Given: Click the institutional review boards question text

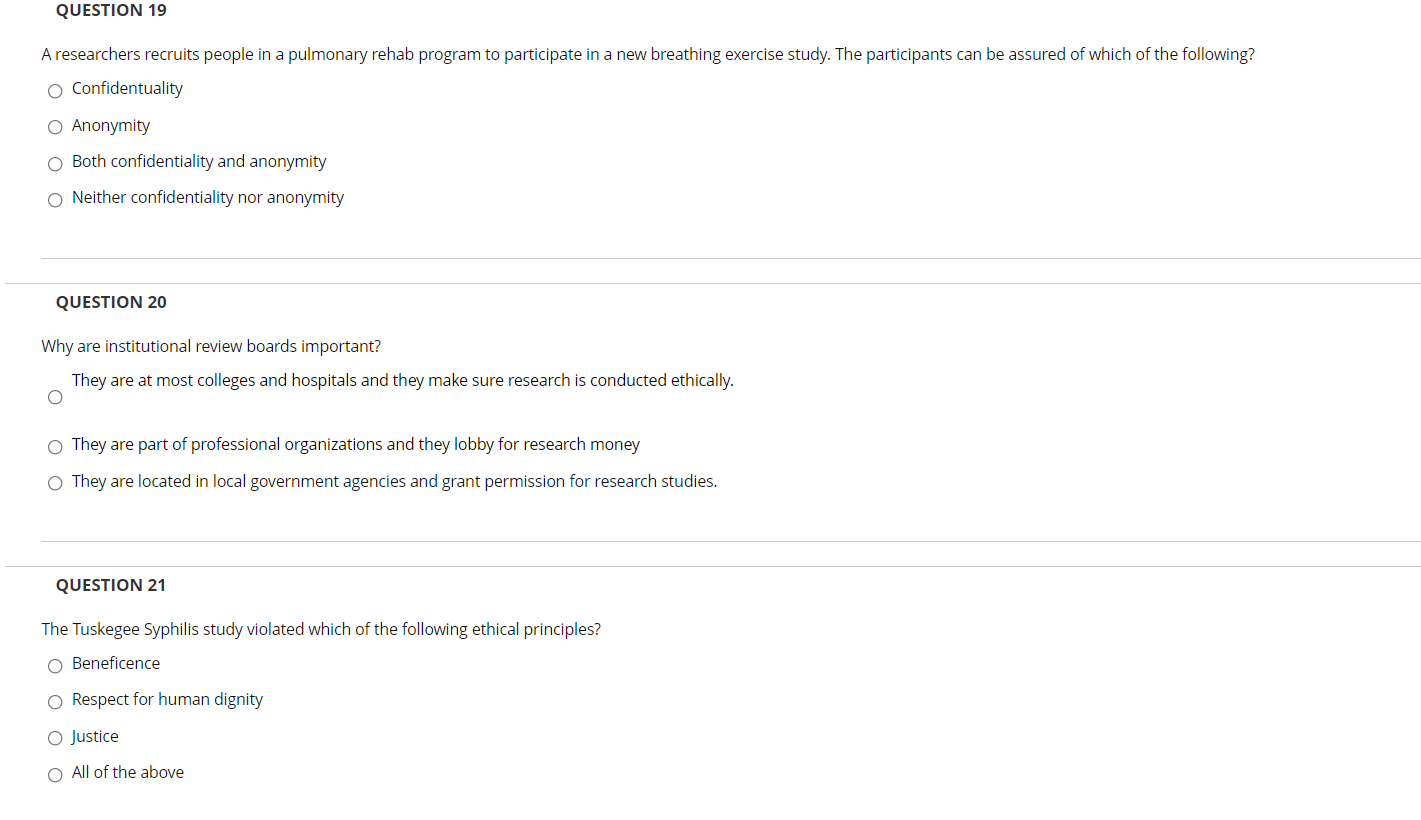Looking at the screenshot, I should click(x=210, y=346).
